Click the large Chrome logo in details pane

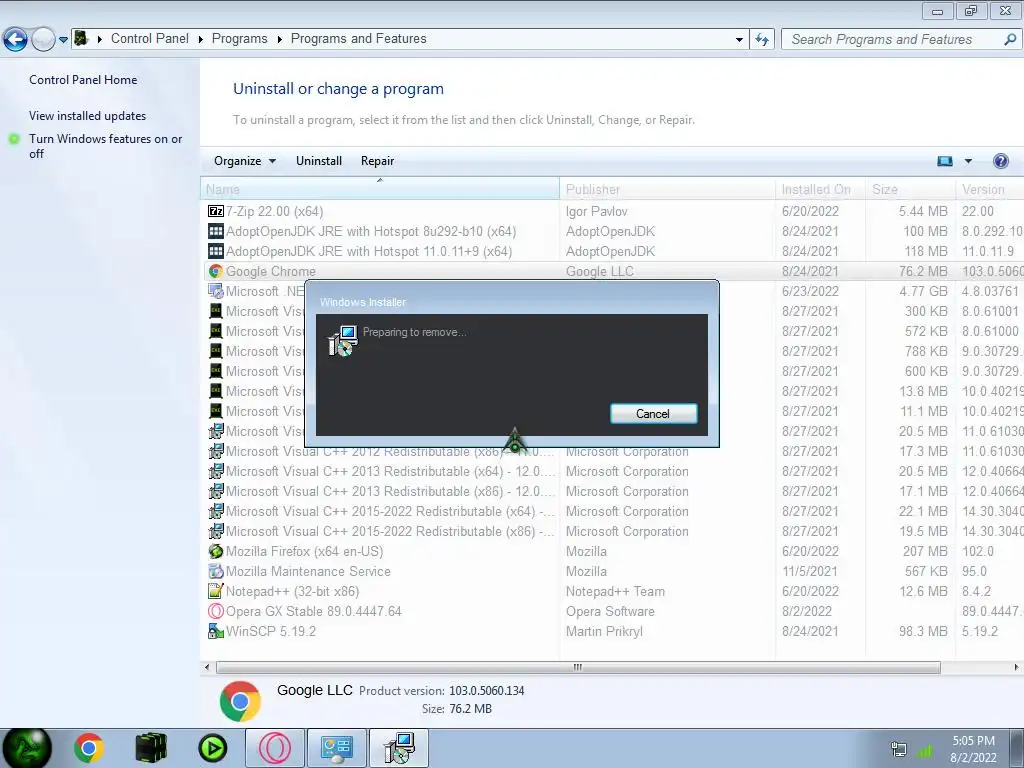240,701
